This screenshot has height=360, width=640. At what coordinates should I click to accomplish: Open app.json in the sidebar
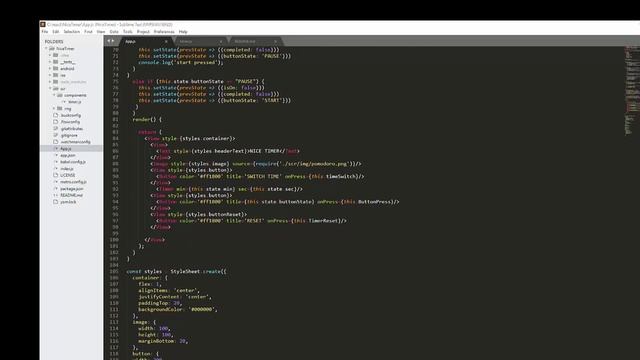(68, 155)
